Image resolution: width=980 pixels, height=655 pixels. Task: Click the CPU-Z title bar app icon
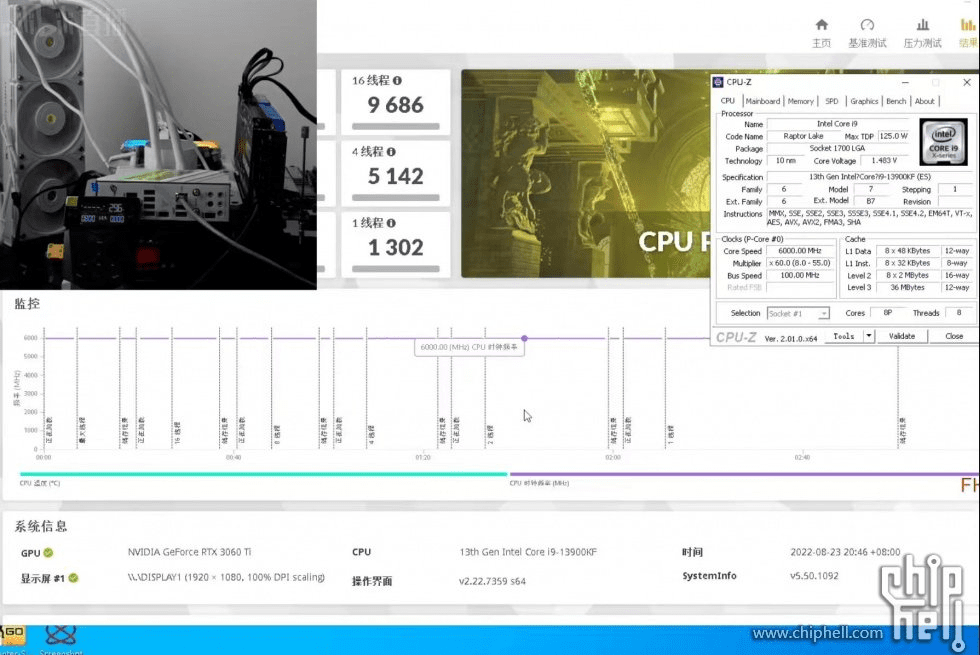coord(718,82)
